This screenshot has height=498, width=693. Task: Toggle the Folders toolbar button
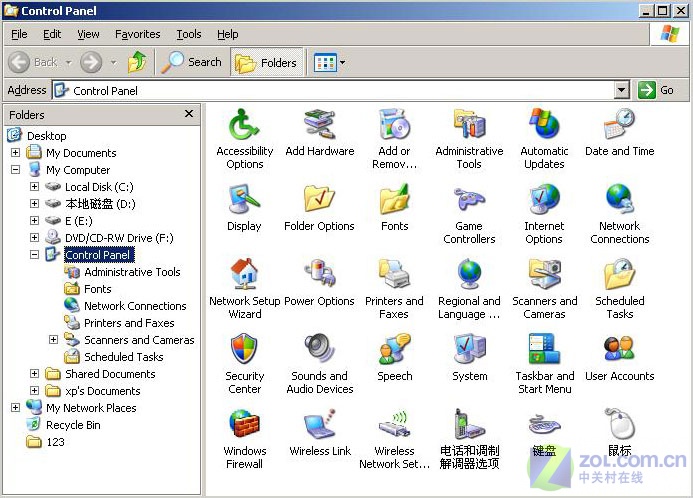point(266,62)
